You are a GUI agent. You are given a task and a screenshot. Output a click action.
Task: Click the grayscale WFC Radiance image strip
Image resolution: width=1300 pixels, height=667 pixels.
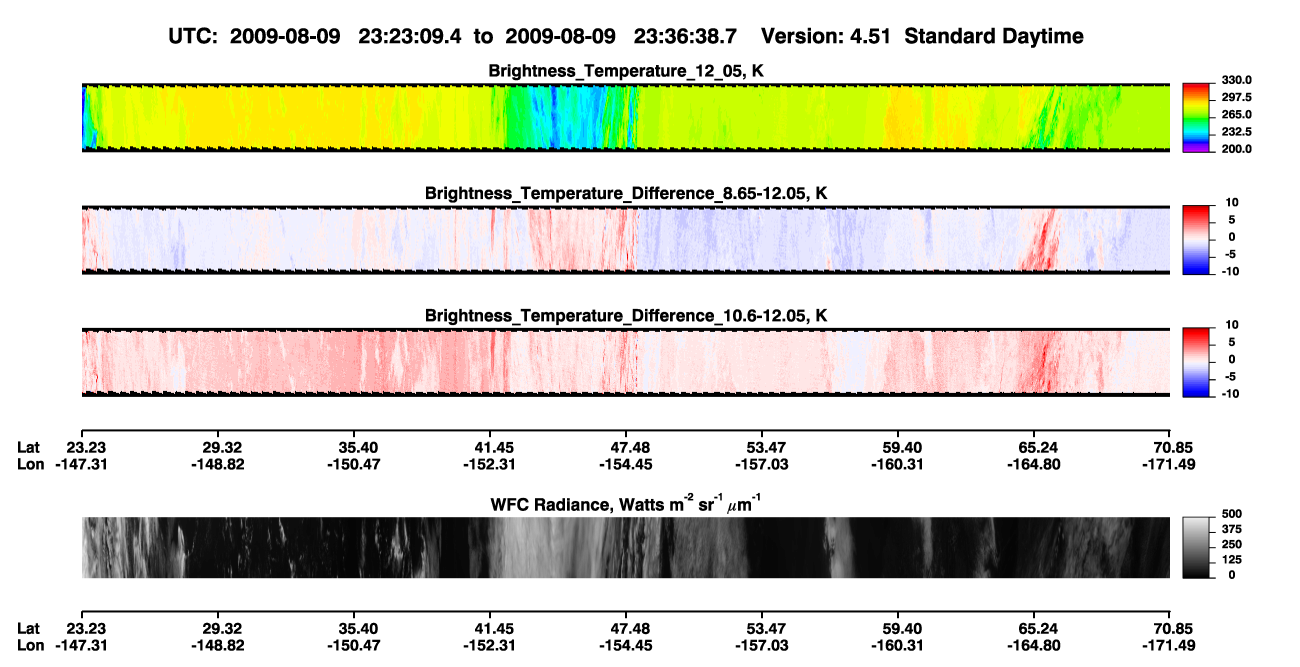click(x=626, y=547)
